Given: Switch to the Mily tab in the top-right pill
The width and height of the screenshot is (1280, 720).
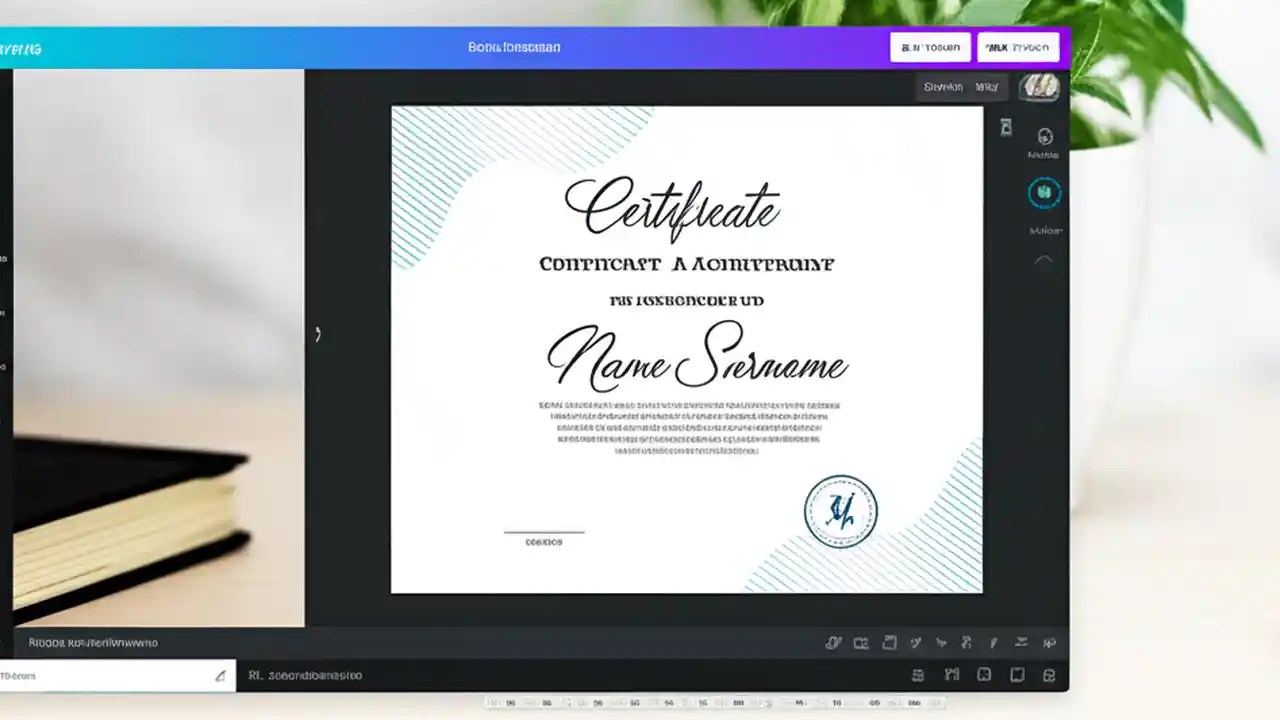Looking at the screenshot, I should [987, 87].
